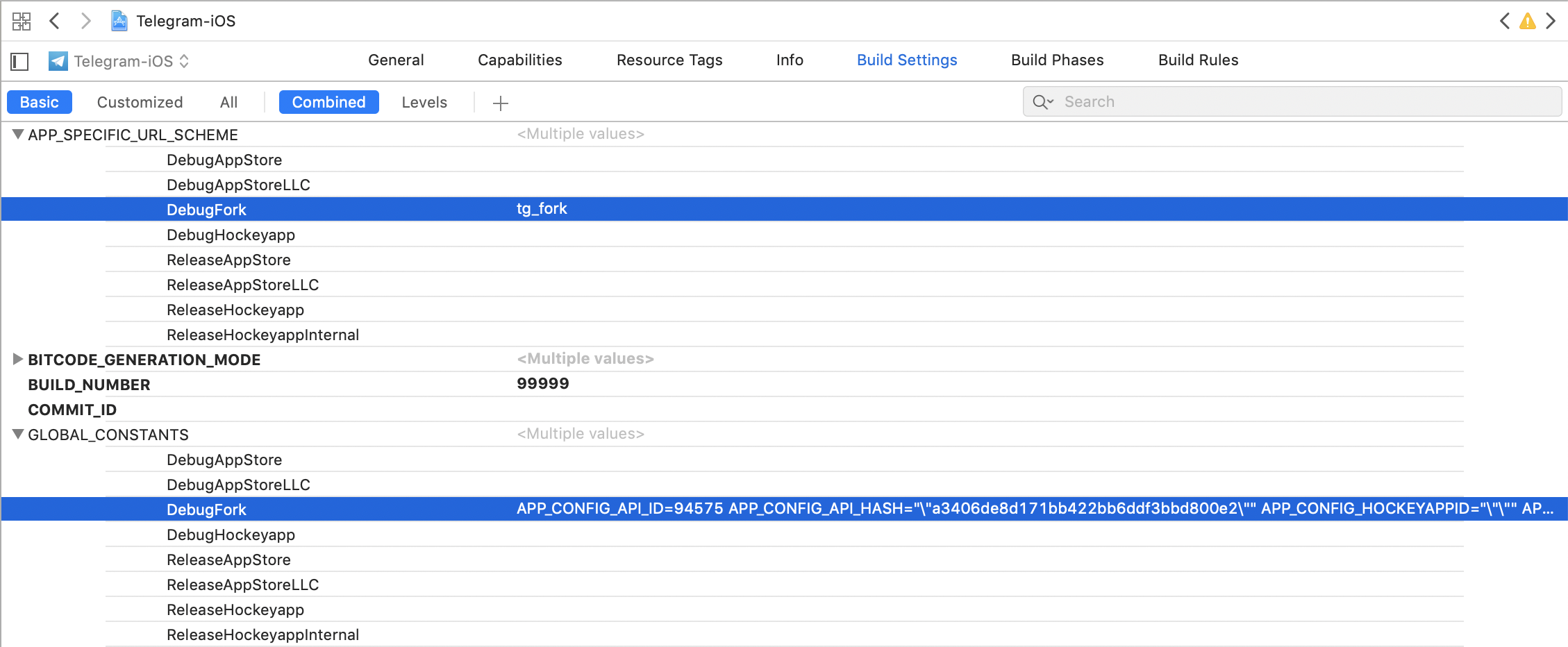Image resolution: width=1568 pixels, height=647 pixels.
Task: Select the BUILD_NUMBER setting name
Action: click(x=89, y=385)
